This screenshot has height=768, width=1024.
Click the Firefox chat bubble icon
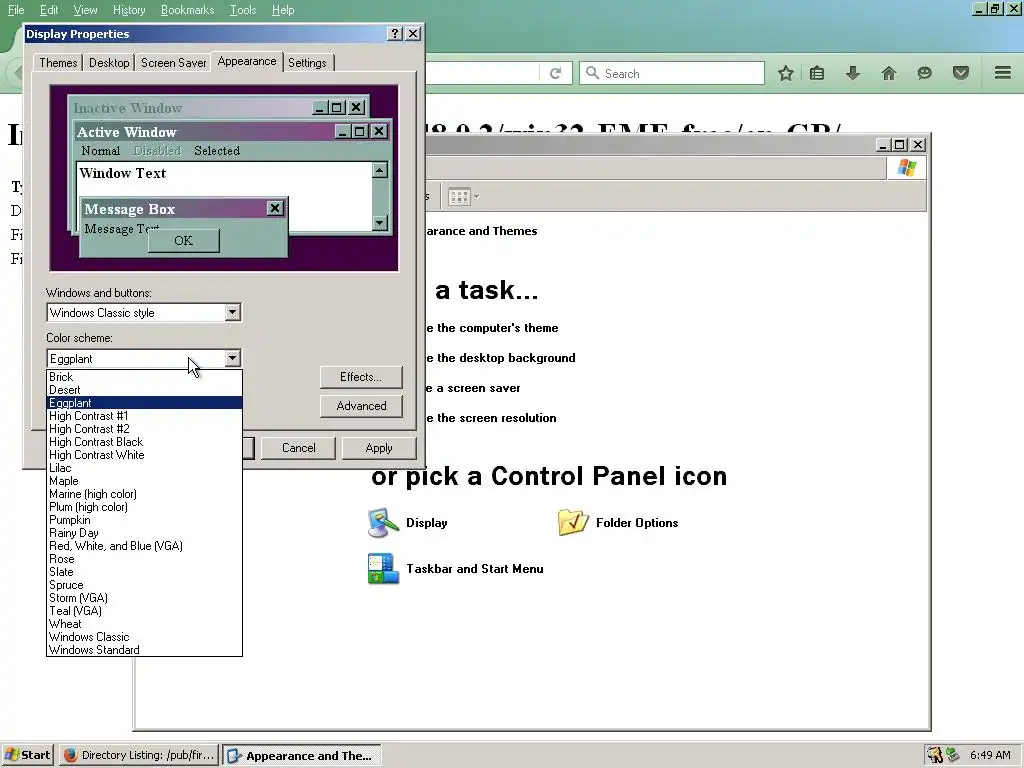[924, 73]
